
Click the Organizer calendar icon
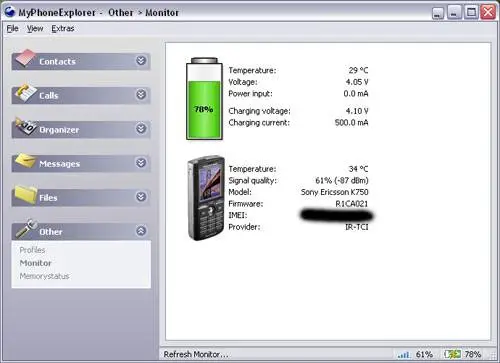[25, 126]
